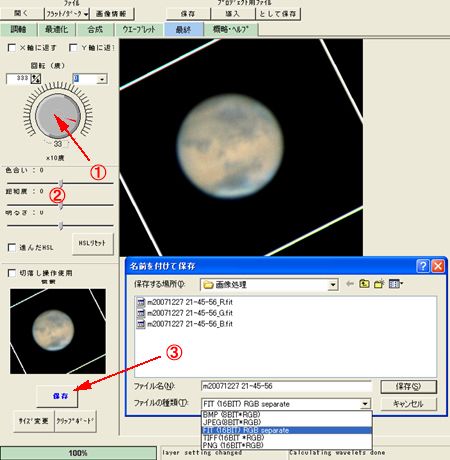Click the ファイル名 filename input field

[286, 386]
